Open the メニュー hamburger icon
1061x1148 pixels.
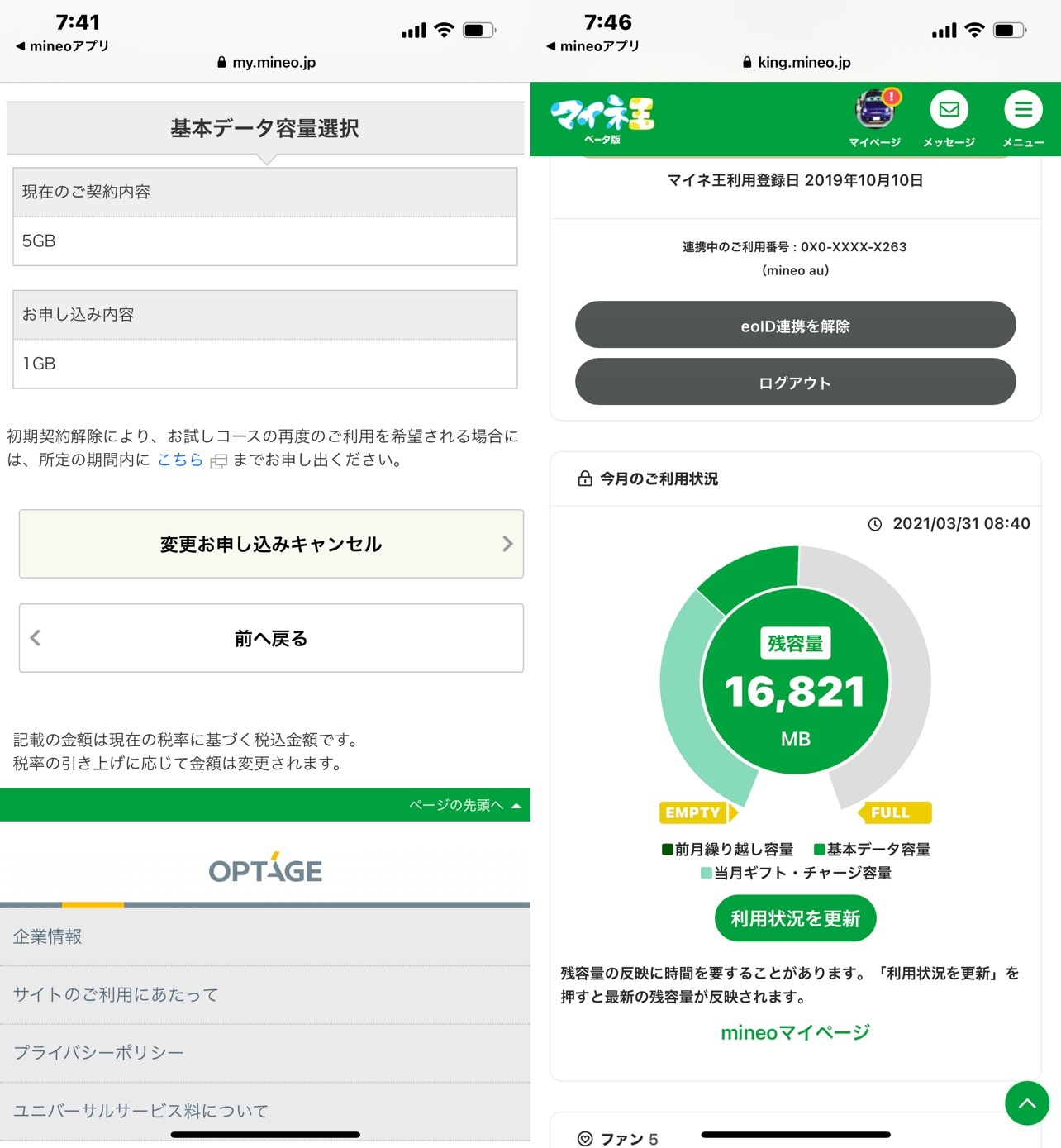pos(1023,110)
